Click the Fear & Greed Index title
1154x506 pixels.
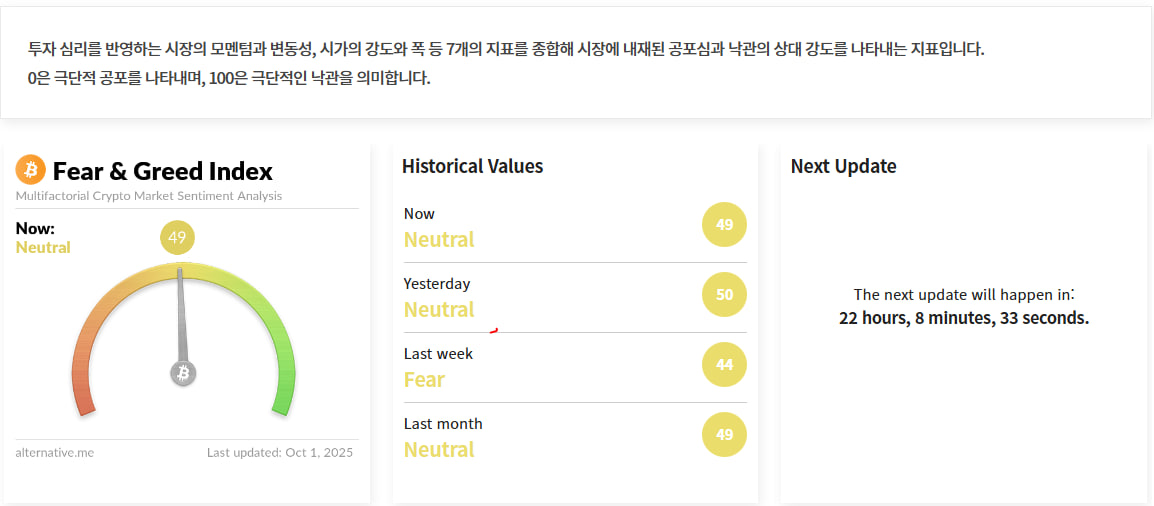[162, 171]
